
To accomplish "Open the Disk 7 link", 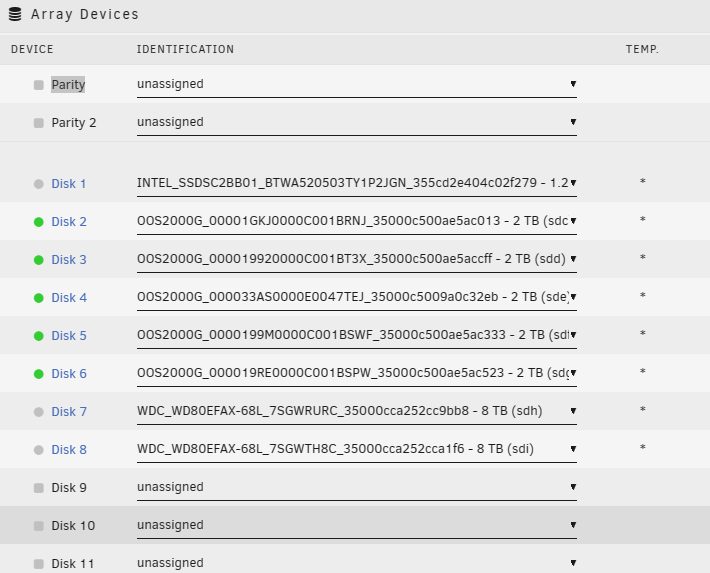I will coord(69,412).
